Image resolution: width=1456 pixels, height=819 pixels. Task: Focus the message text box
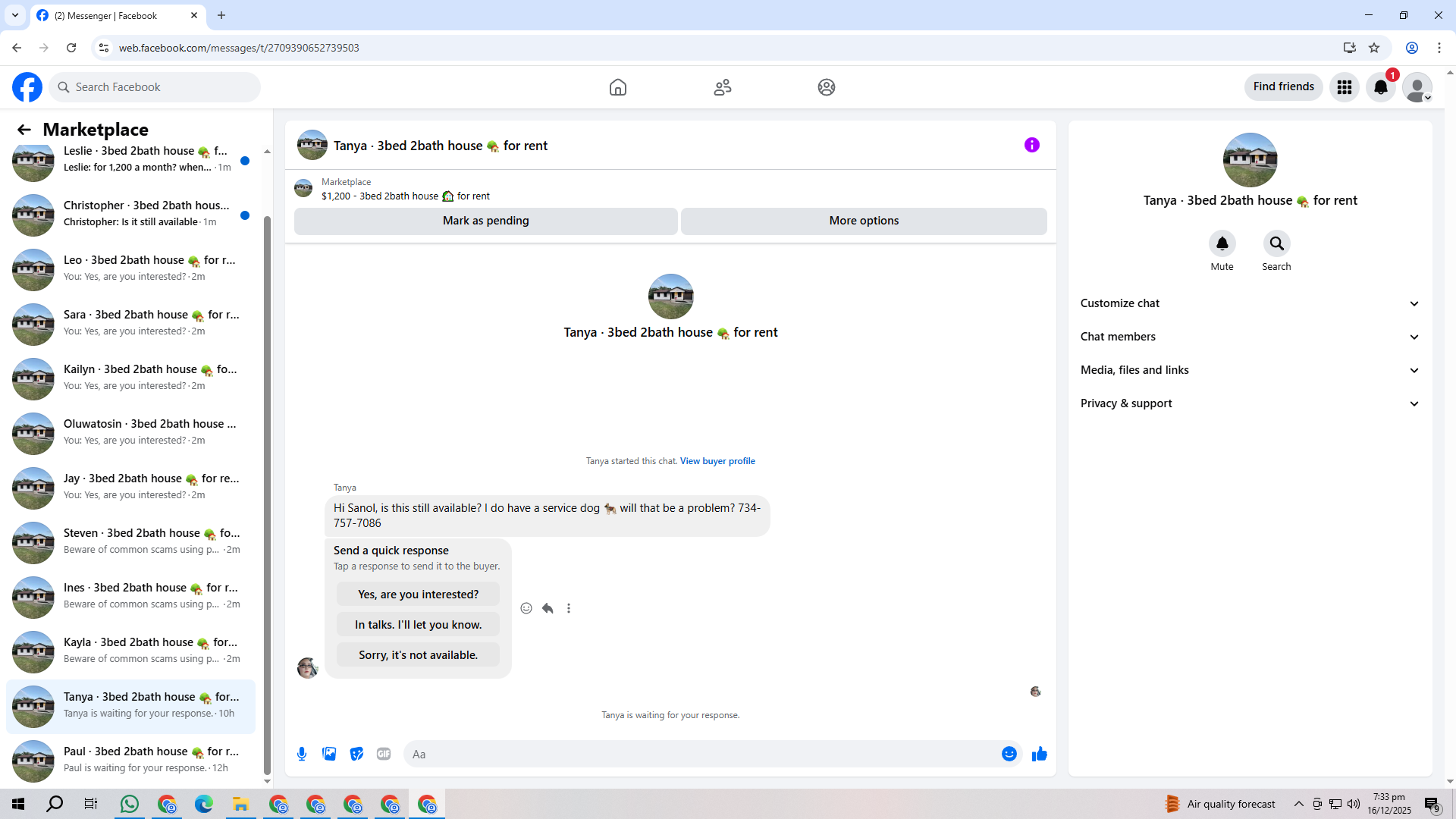click(701, 754)
